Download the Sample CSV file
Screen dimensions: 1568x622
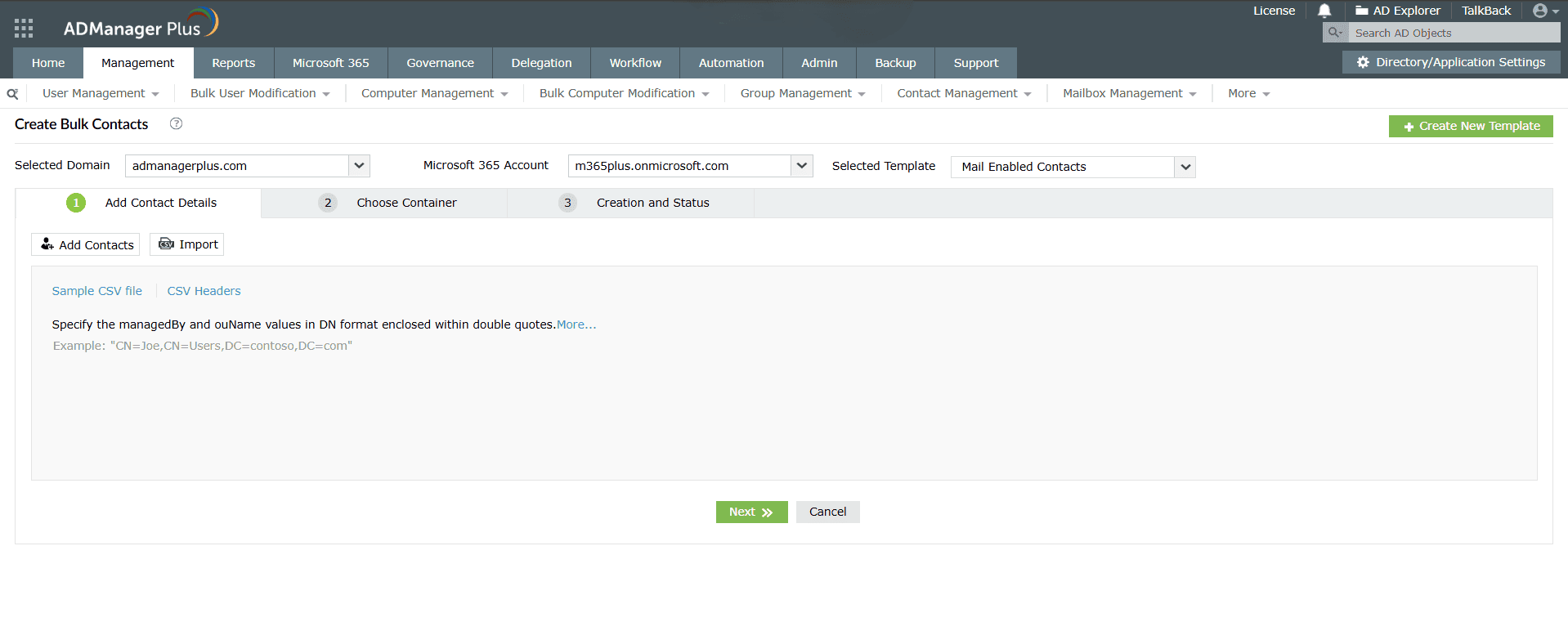click(x=97, y=291)
